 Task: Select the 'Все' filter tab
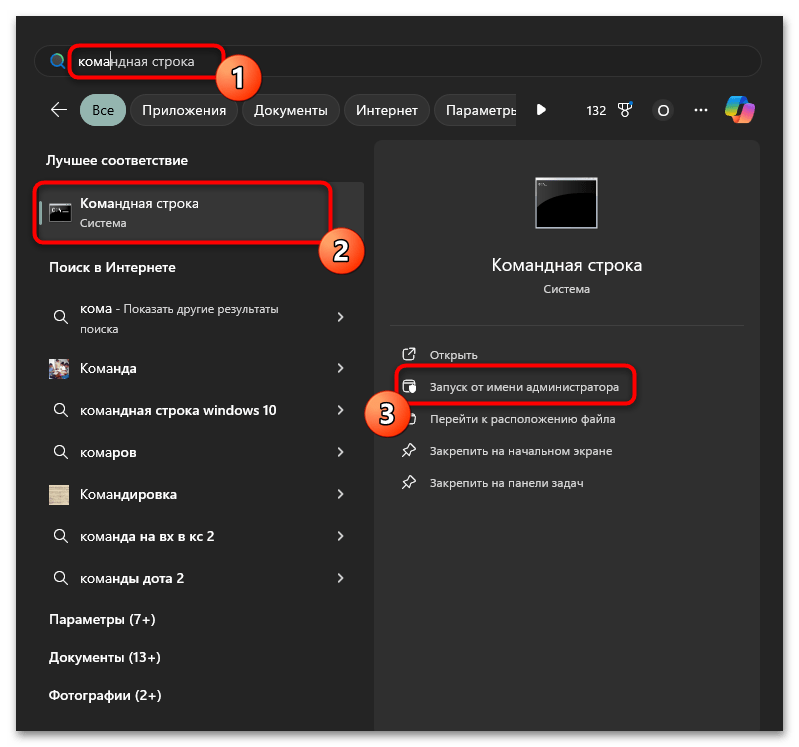[103, 110]
